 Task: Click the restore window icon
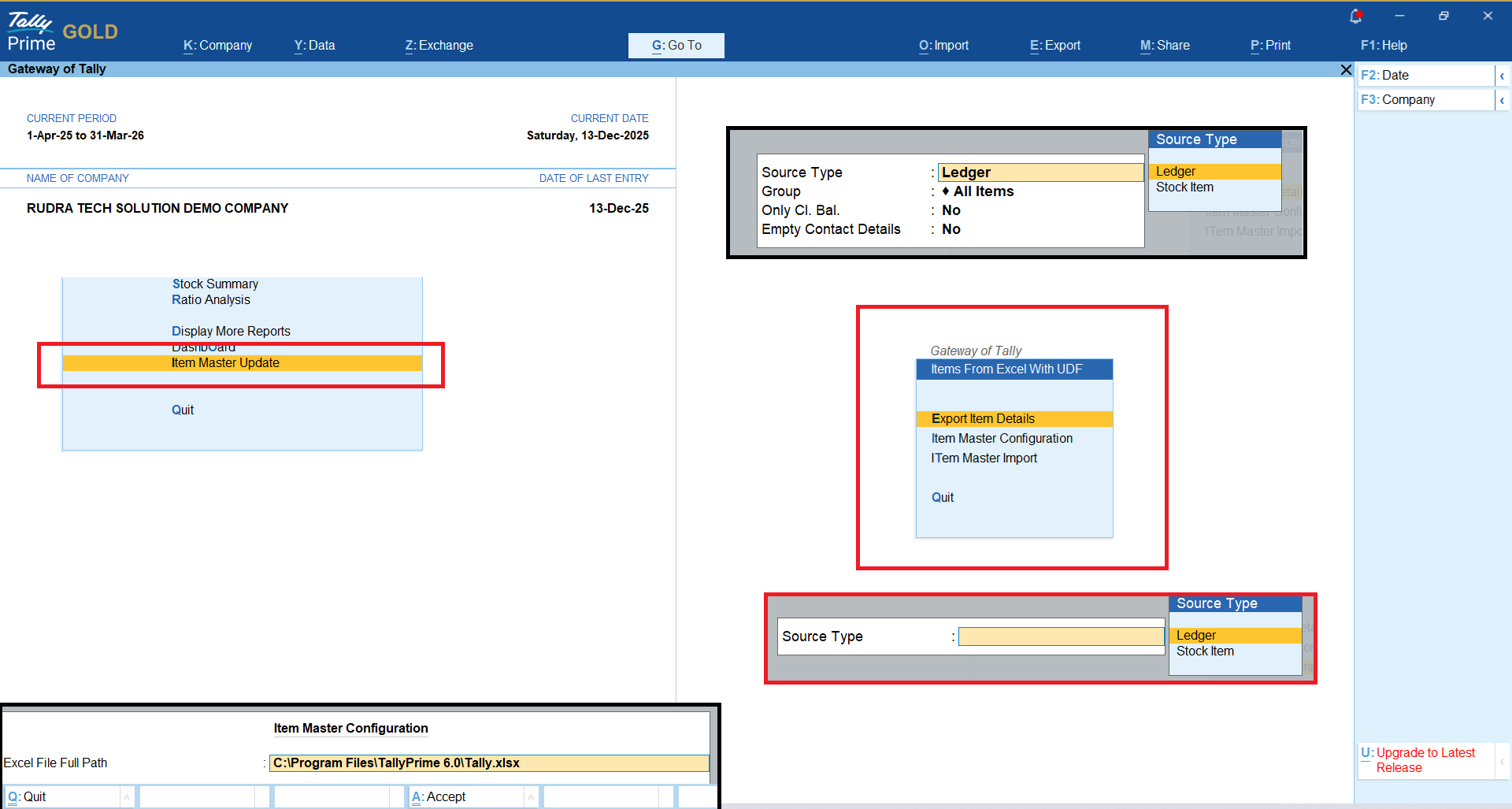coord(1443,16)
